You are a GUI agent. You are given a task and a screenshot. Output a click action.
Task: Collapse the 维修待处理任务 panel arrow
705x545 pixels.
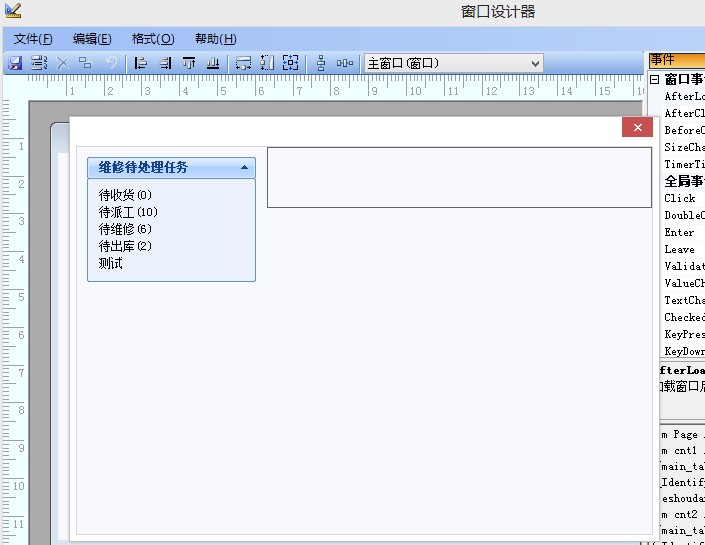pyautogui.click(x=245, y=168)
